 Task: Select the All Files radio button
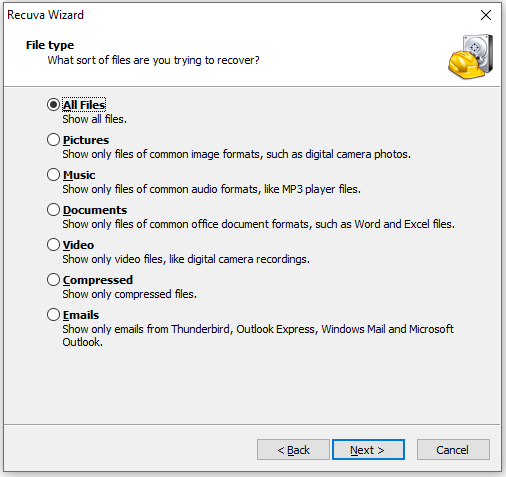pyautogui.click(x=53, y=105)
